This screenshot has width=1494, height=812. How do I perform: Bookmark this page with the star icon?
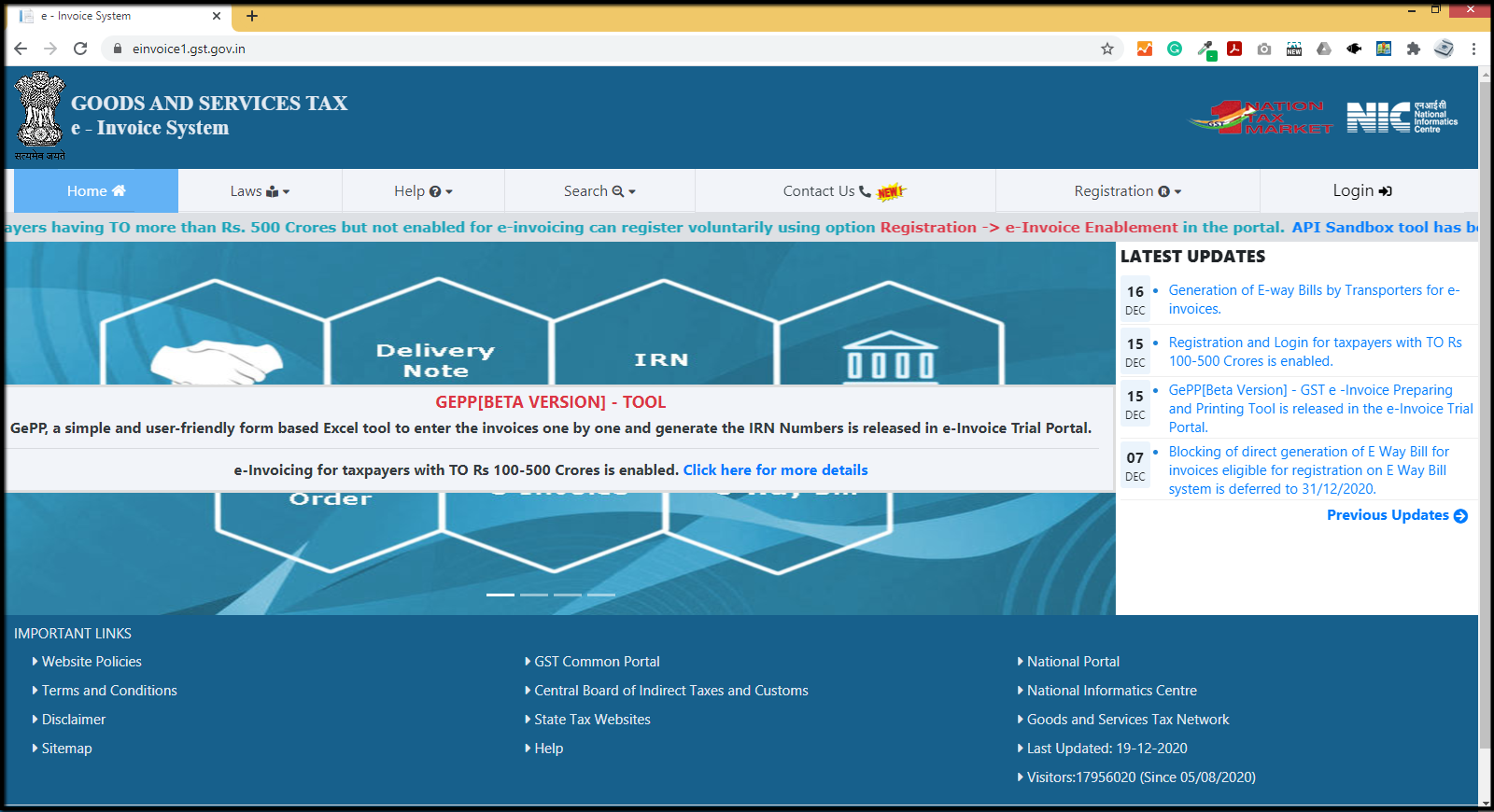(x=1107, y=49)
